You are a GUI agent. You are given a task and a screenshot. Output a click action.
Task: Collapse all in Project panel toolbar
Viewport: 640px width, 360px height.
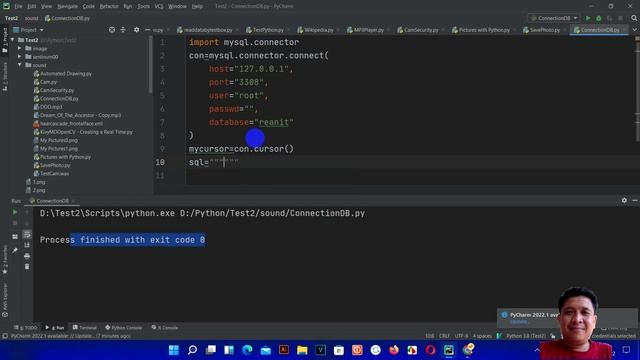click(x=123, y=30)
